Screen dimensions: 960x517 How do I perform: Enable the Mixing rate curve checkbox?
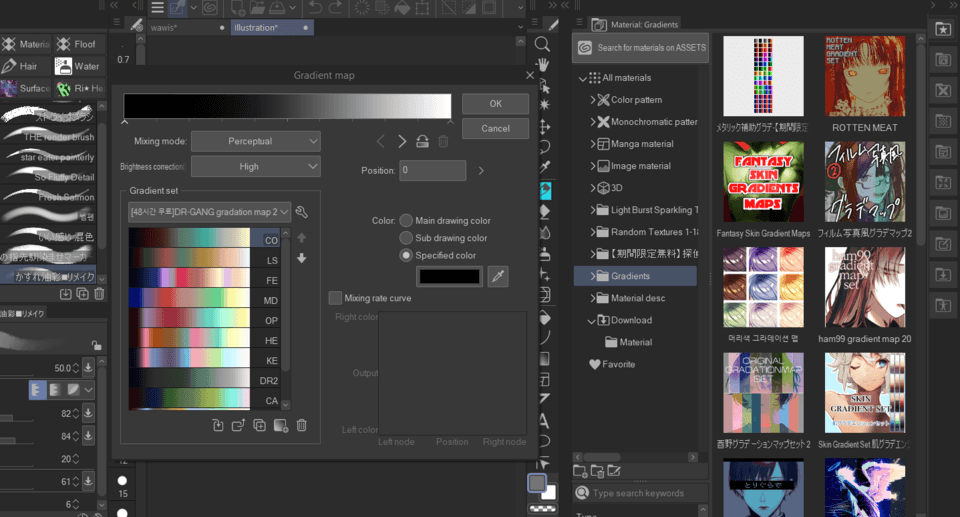[335, 298]
